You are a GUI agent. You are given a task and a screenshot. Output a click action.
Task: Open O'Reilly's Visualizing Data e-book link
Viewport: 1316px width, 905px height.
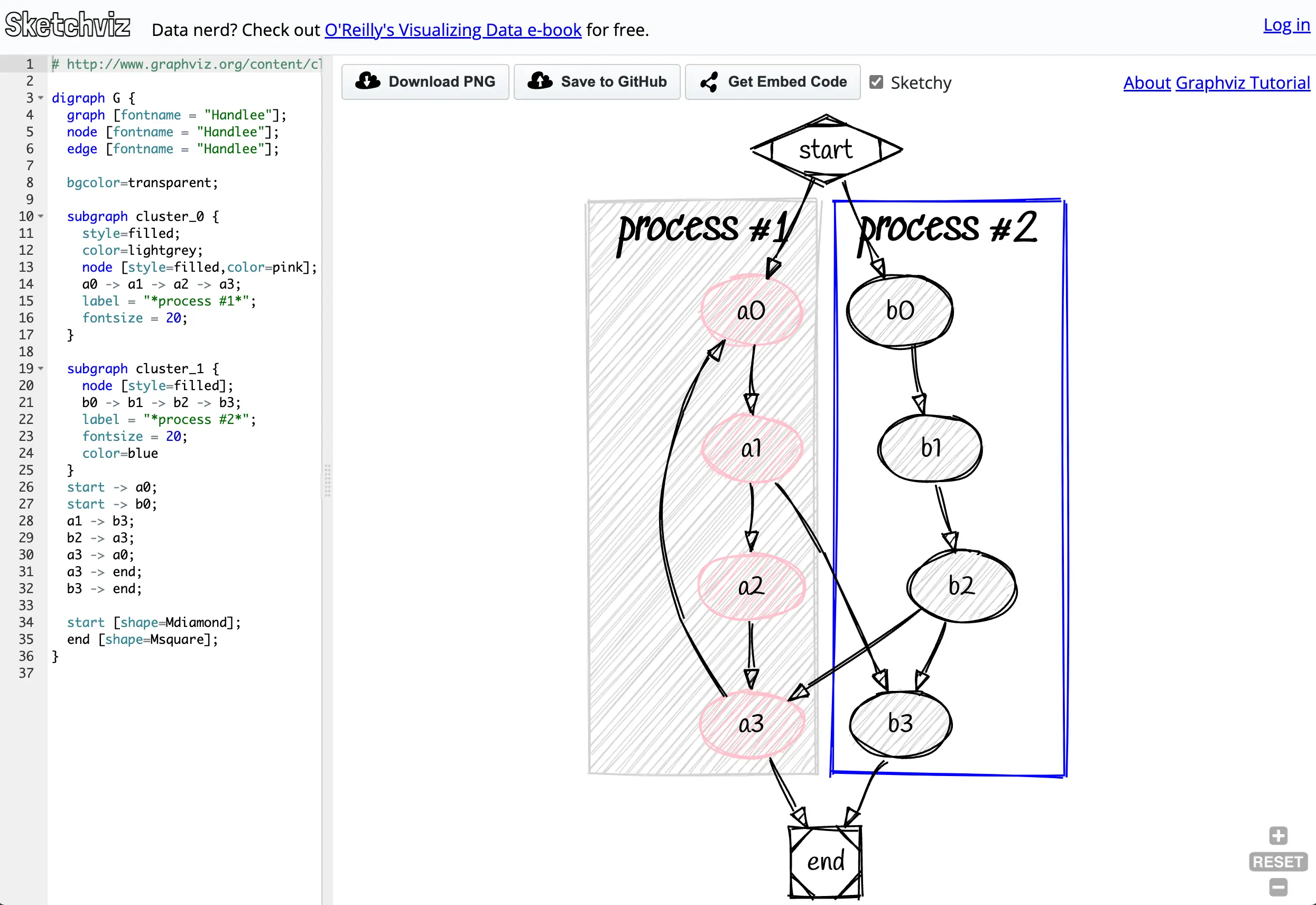coord(452,30)
